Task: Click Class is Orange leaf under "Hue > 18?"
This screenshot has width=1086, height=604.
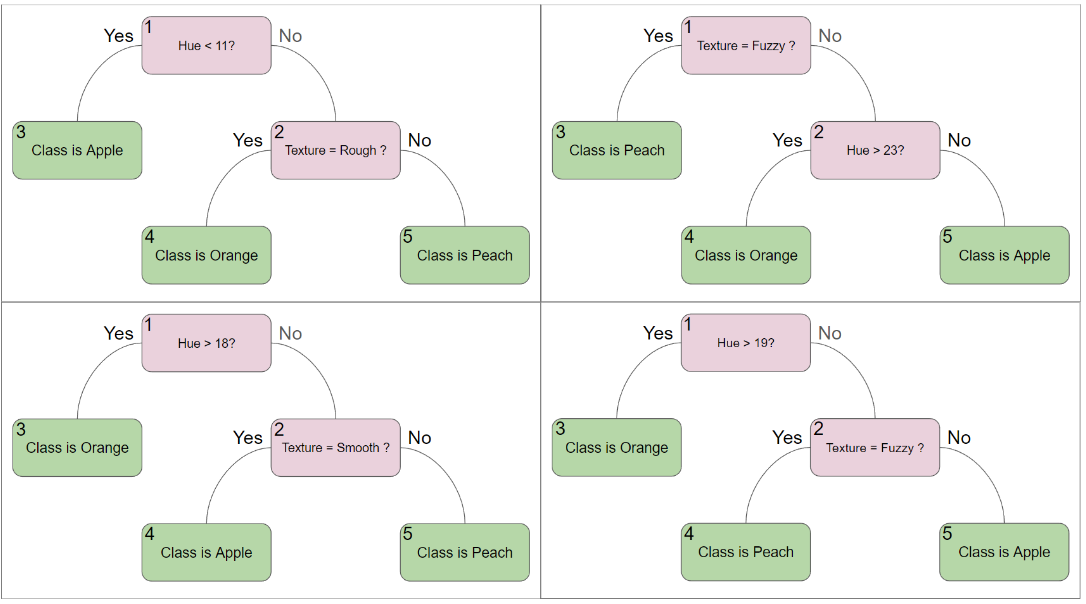Action: tap(77, 447)
